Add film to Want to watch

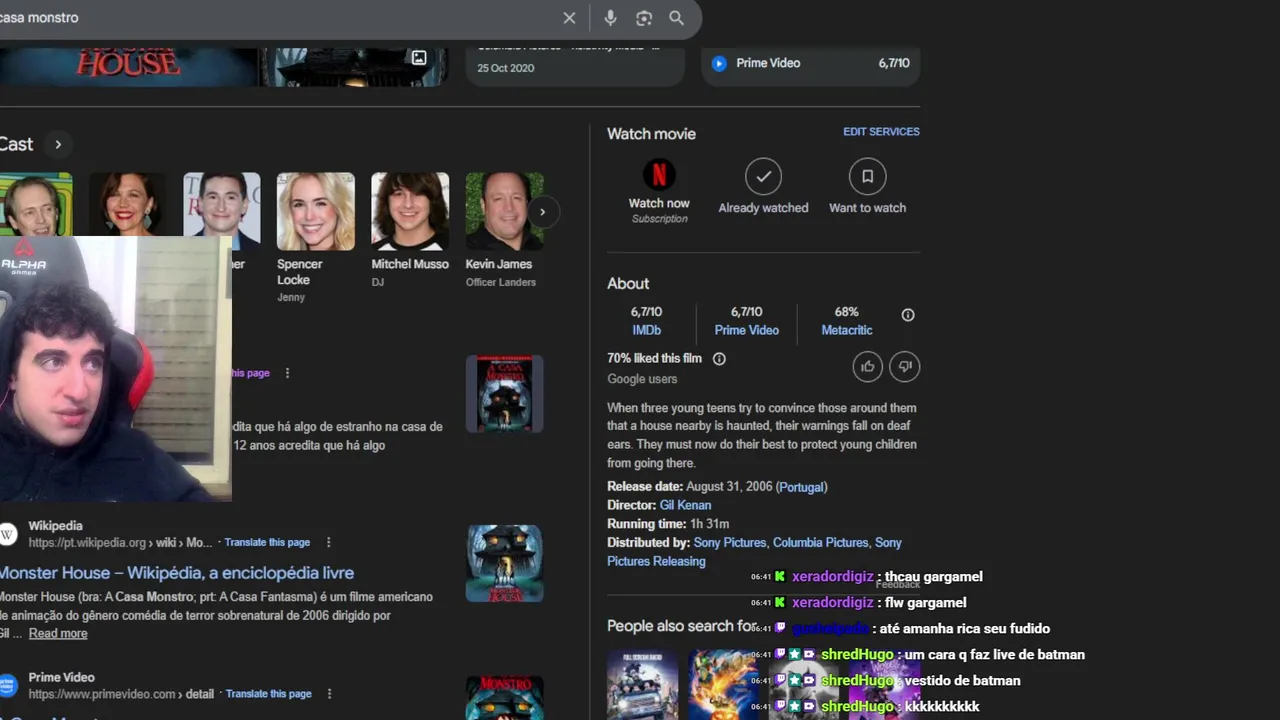(x=867, y=176)
